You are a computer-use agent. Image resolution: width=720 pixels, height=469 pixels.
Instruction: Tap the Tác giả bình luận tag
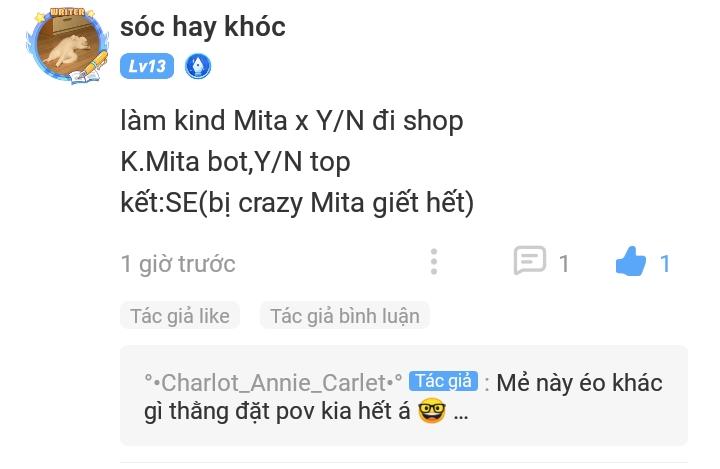point(345,316)
